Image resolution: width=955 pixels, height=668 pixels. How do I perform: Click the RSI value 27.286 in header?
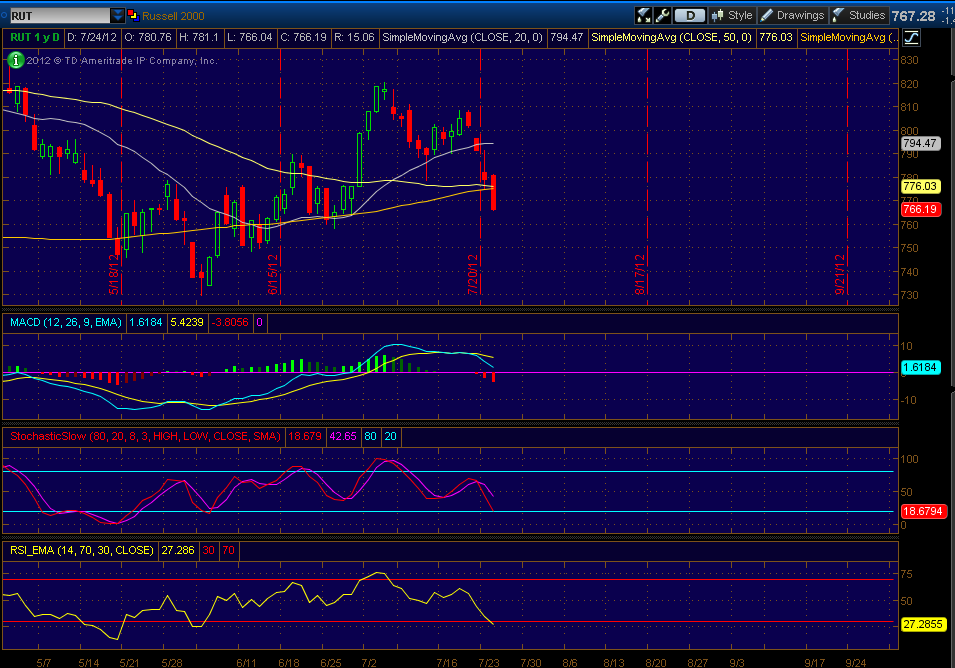[x=178, y=550]
